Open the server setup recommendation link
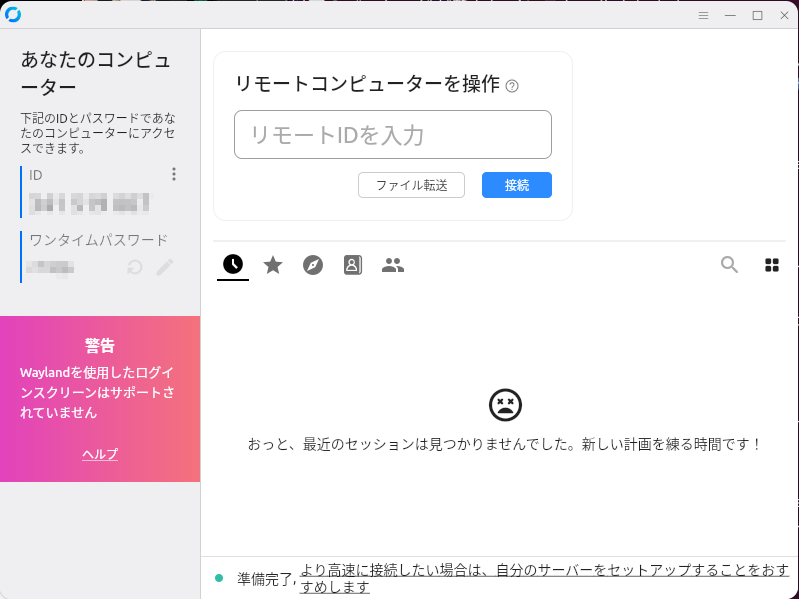799x599 pixels. (x=544, y=578)
